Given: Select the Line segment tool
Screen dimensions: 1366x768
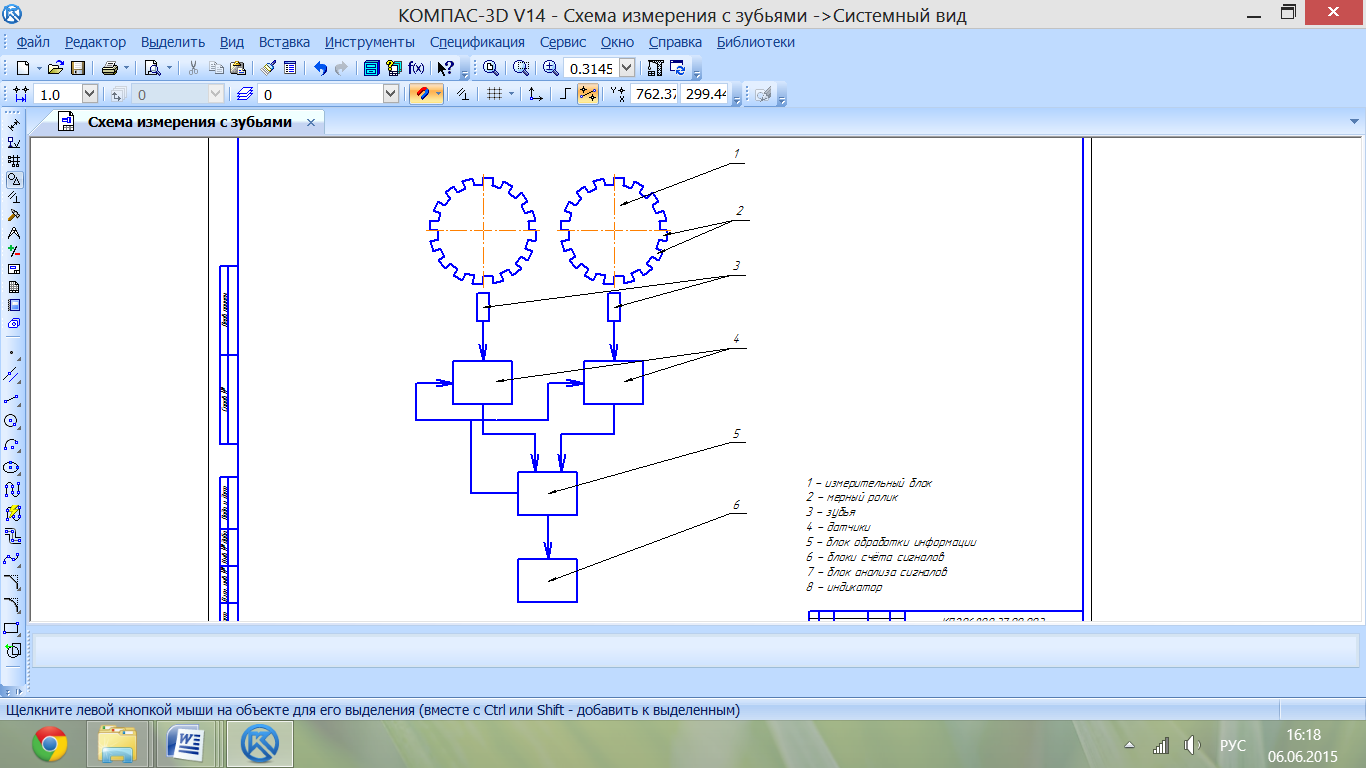Looking at the screenshot, I should (13, 398).
